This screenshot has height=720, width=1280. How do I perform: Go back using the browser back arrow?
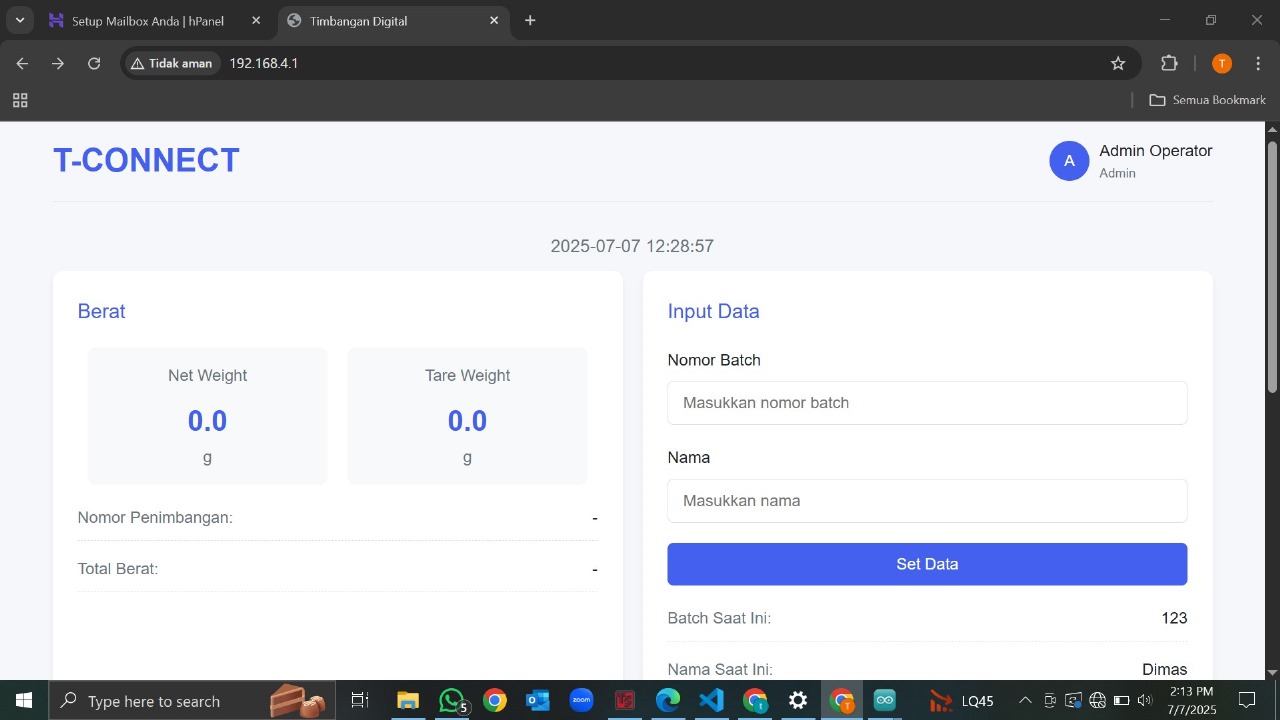pyautogui.click(x=22, y=63)
